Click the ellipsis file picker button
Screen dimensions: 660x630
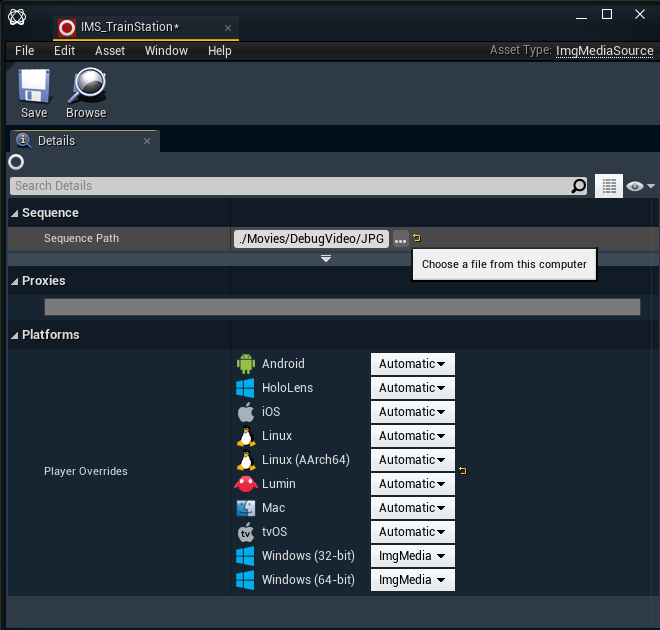[400, 239]
